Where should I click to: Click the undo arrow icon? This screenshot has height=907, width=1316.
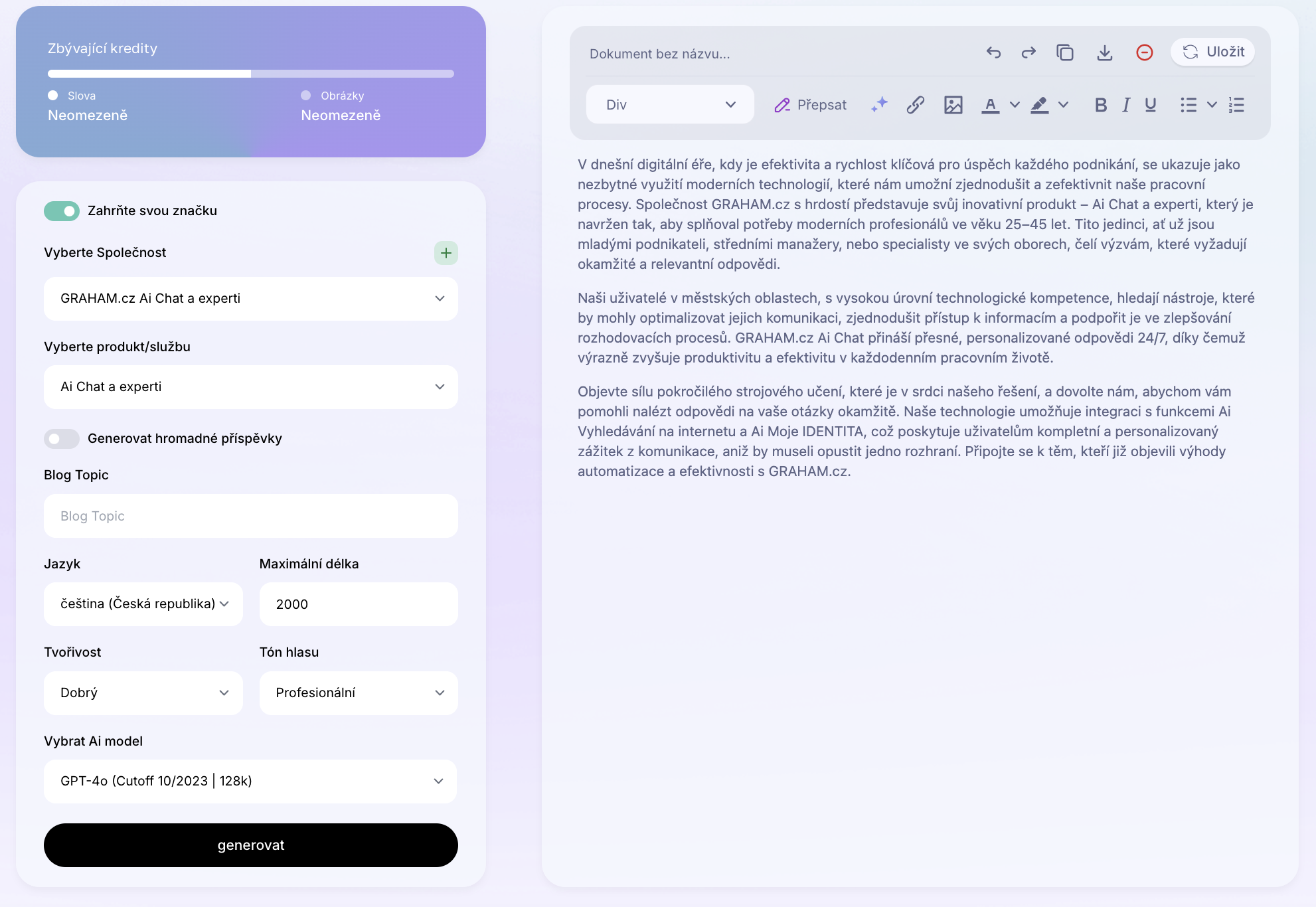993,52
